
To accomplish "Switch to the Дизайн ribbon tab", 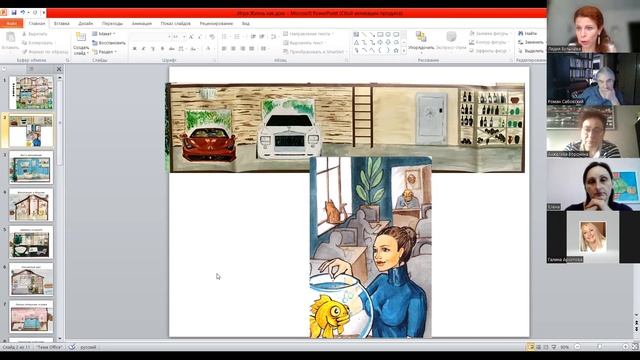I will point(85,23).
